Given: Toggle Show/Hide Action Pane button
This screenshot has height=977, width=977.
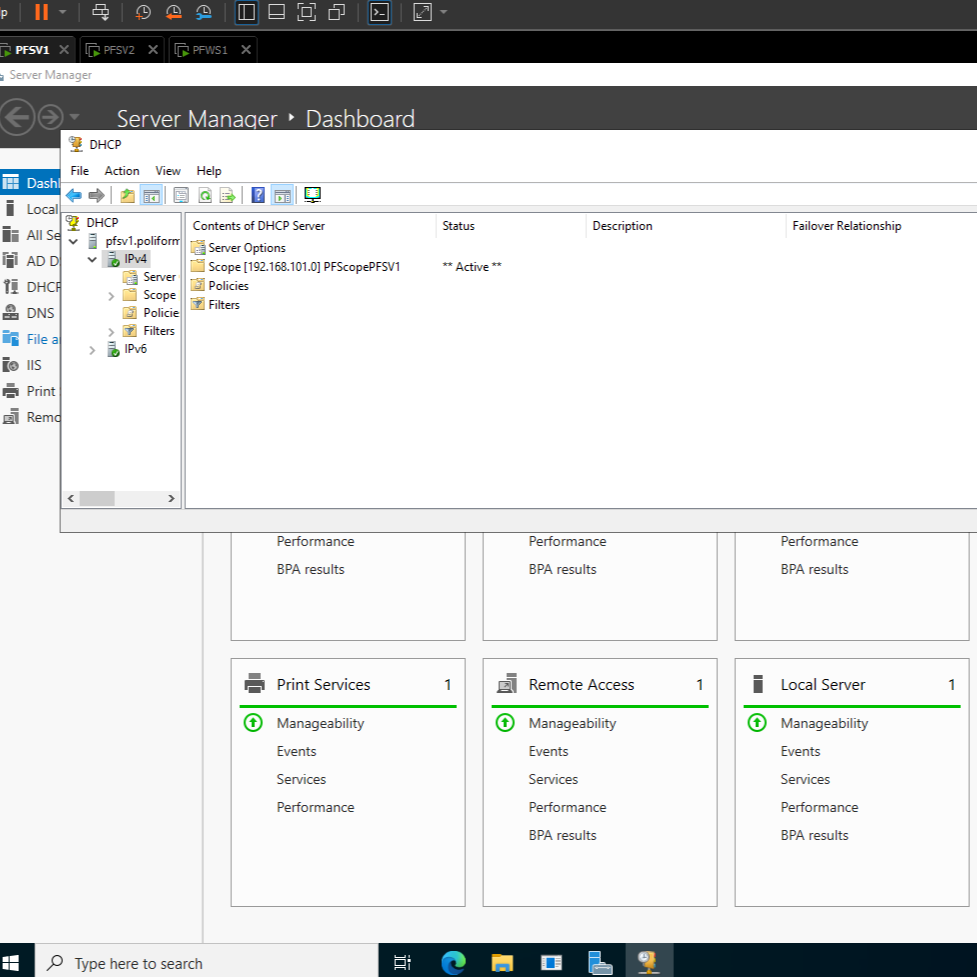Looking at the screenshot, I should coord(282,195).
